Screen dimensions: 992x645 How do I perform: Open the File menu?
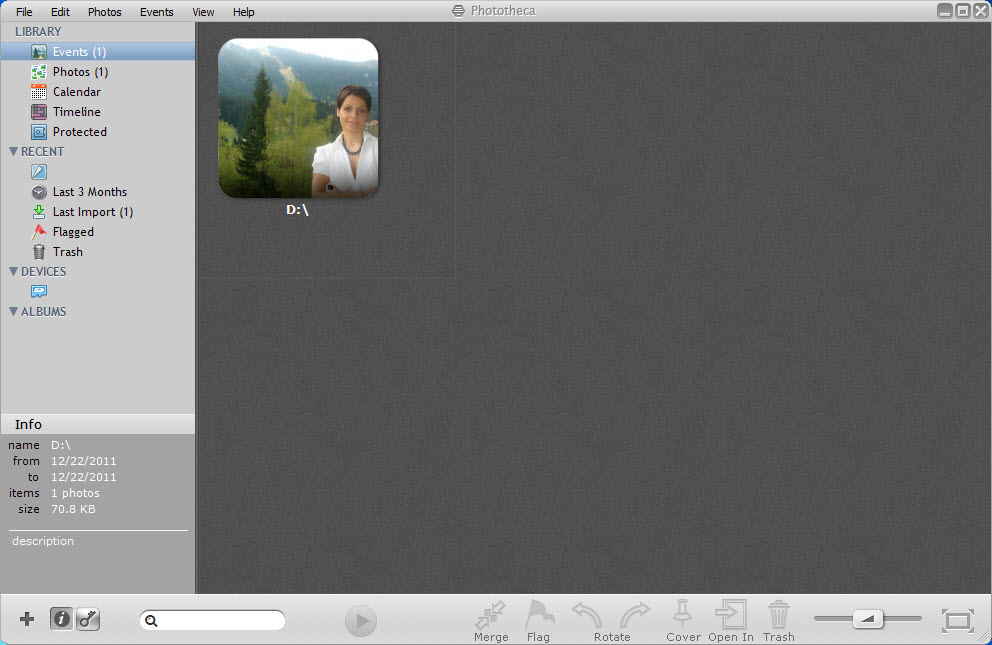[x=24, y=12]
